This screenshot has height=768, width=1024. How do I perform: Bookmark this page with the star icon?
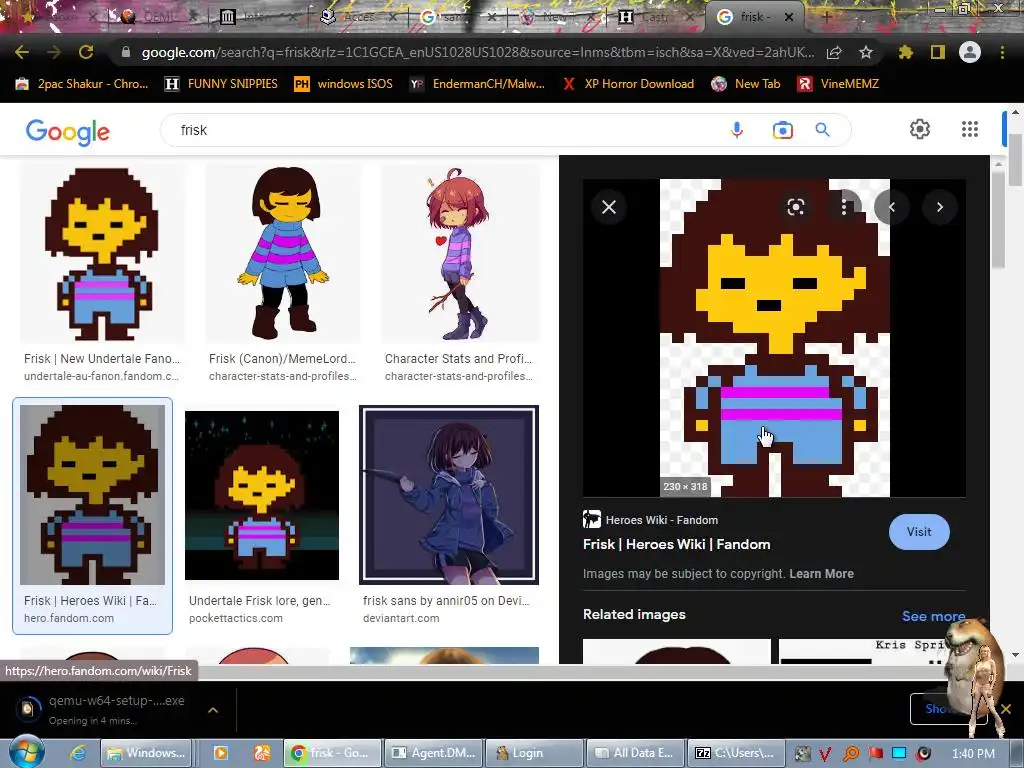pos(865,52)
